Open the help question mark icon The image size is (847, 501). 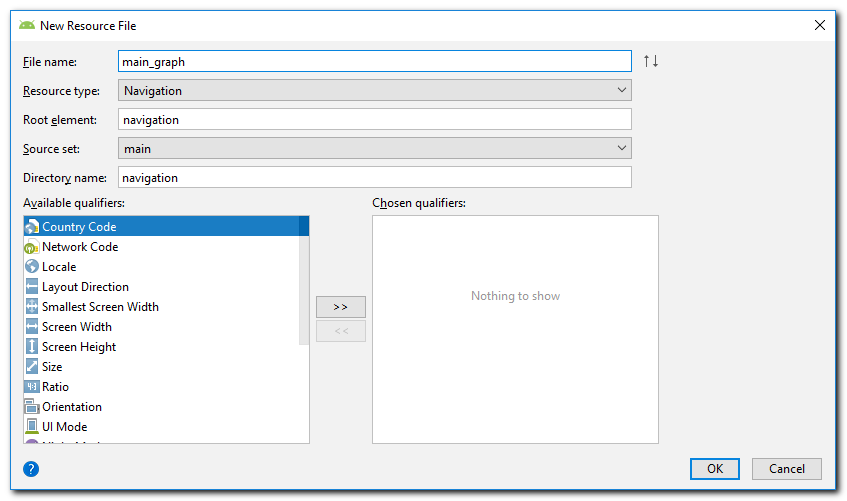tap(31, 468)
